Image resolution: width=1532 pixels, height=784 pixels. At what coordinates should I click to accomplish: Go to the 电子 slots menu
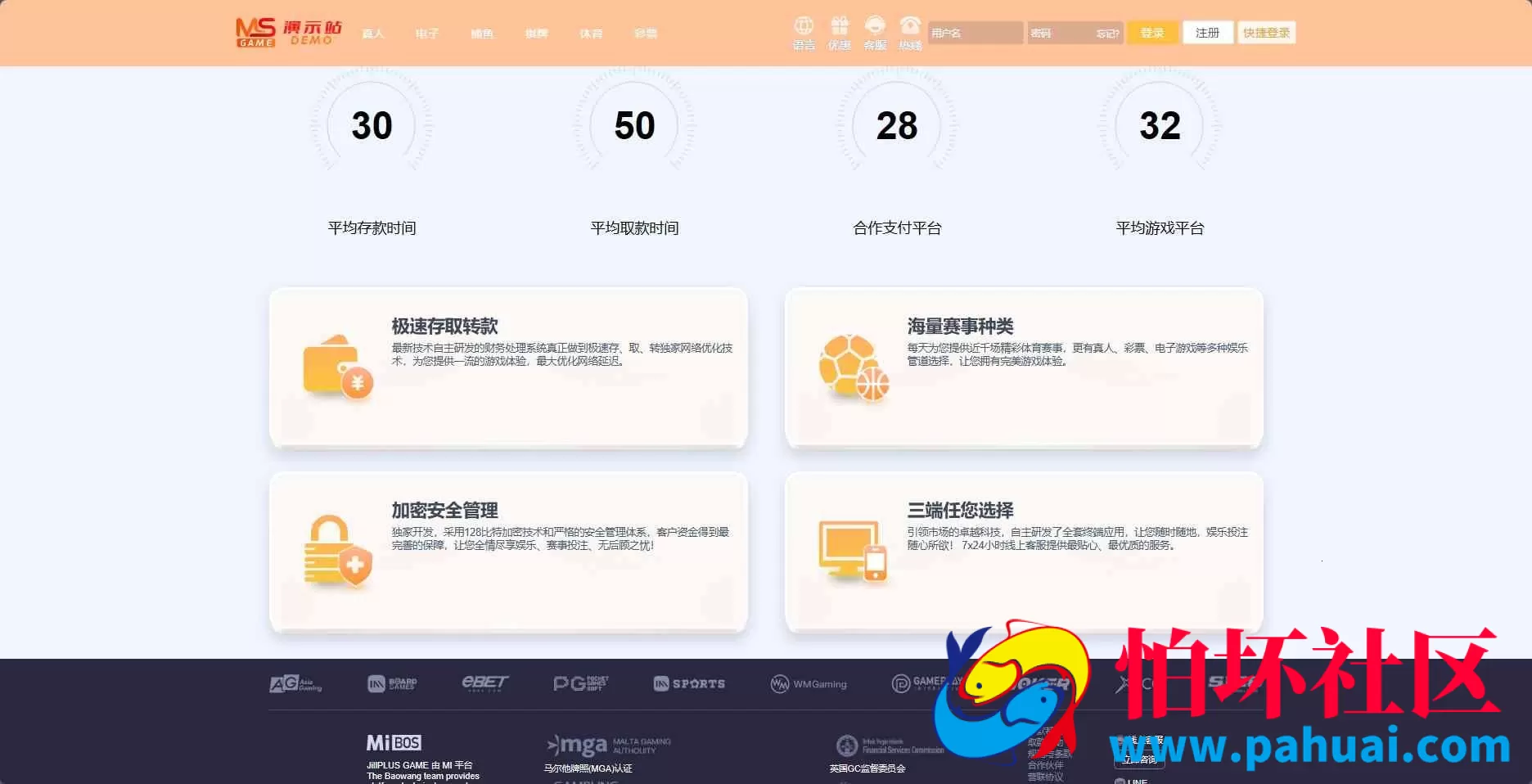[427, 34]
